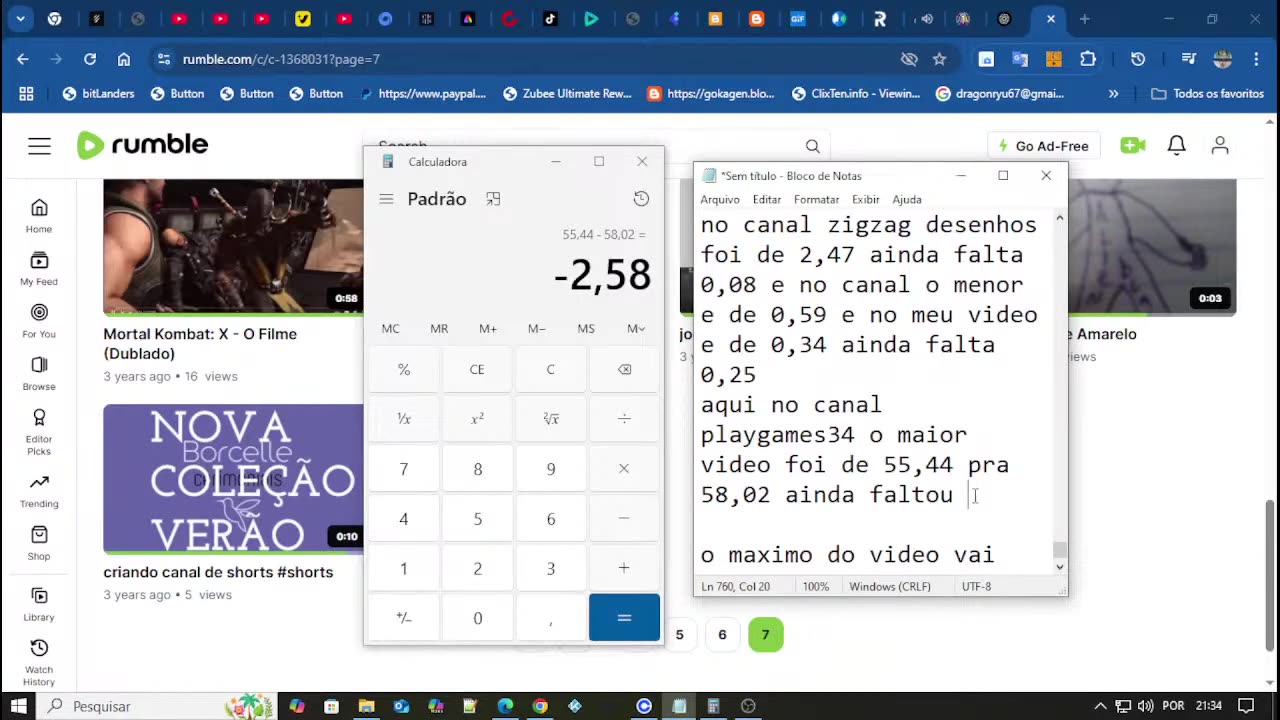Open Calculator history panel
Image resolution: width=1280 pixels, height=720 pixels.
641,199
